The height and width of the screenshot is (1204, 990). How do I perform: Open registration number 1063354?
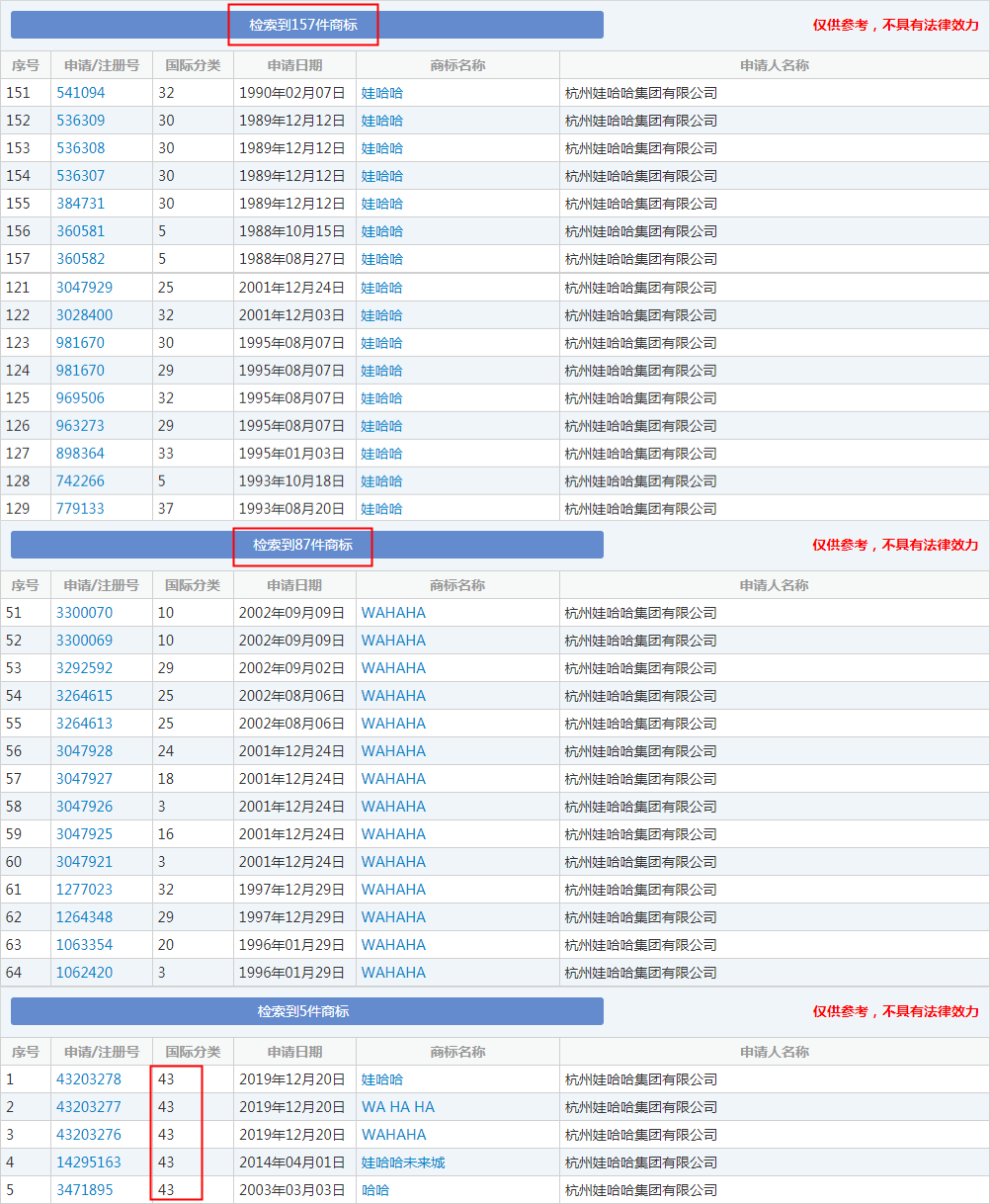pyautogui.click(x=84, y=945)
